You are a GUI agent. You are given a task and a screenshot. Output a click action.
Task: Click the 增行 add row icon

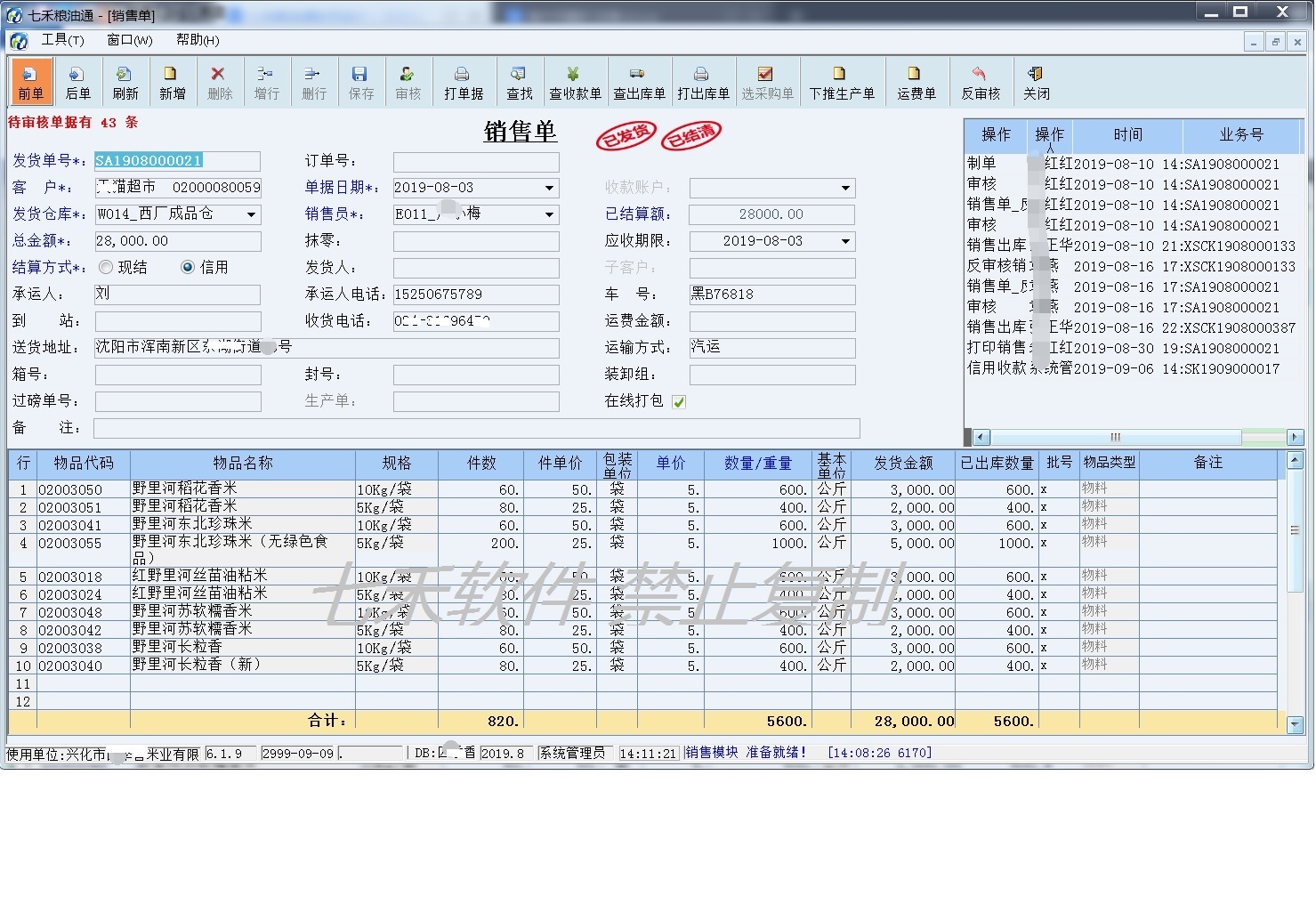[x=266, y=83]
